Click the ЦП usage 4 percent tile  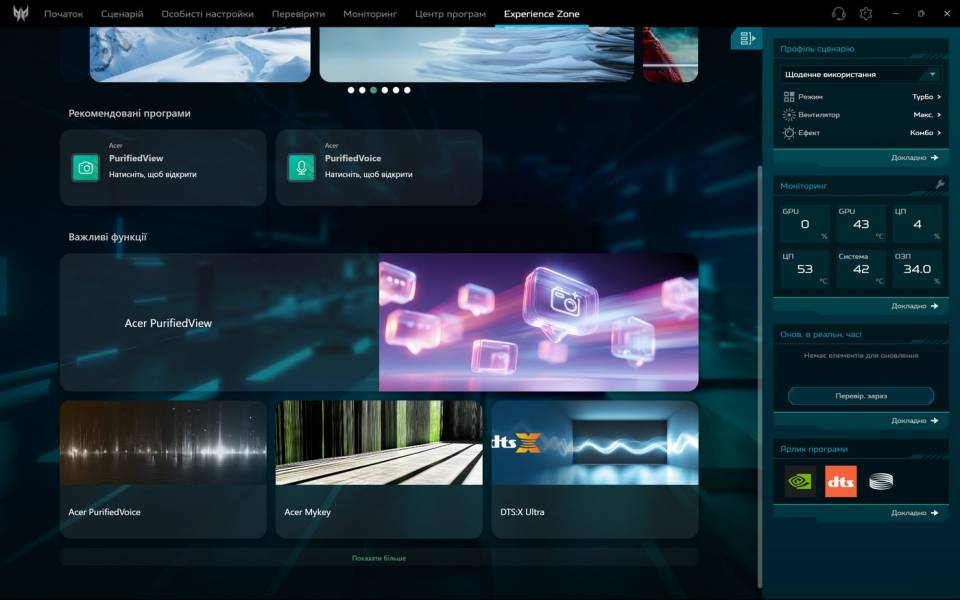(x=917, y=224)
